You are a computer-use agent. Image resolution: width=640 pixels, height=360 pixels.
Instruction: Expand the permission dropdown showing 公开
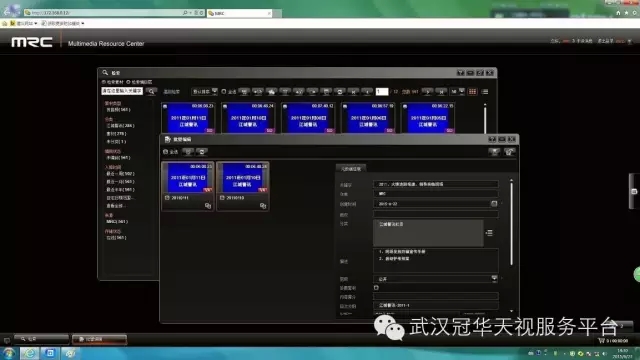[494, 279]
